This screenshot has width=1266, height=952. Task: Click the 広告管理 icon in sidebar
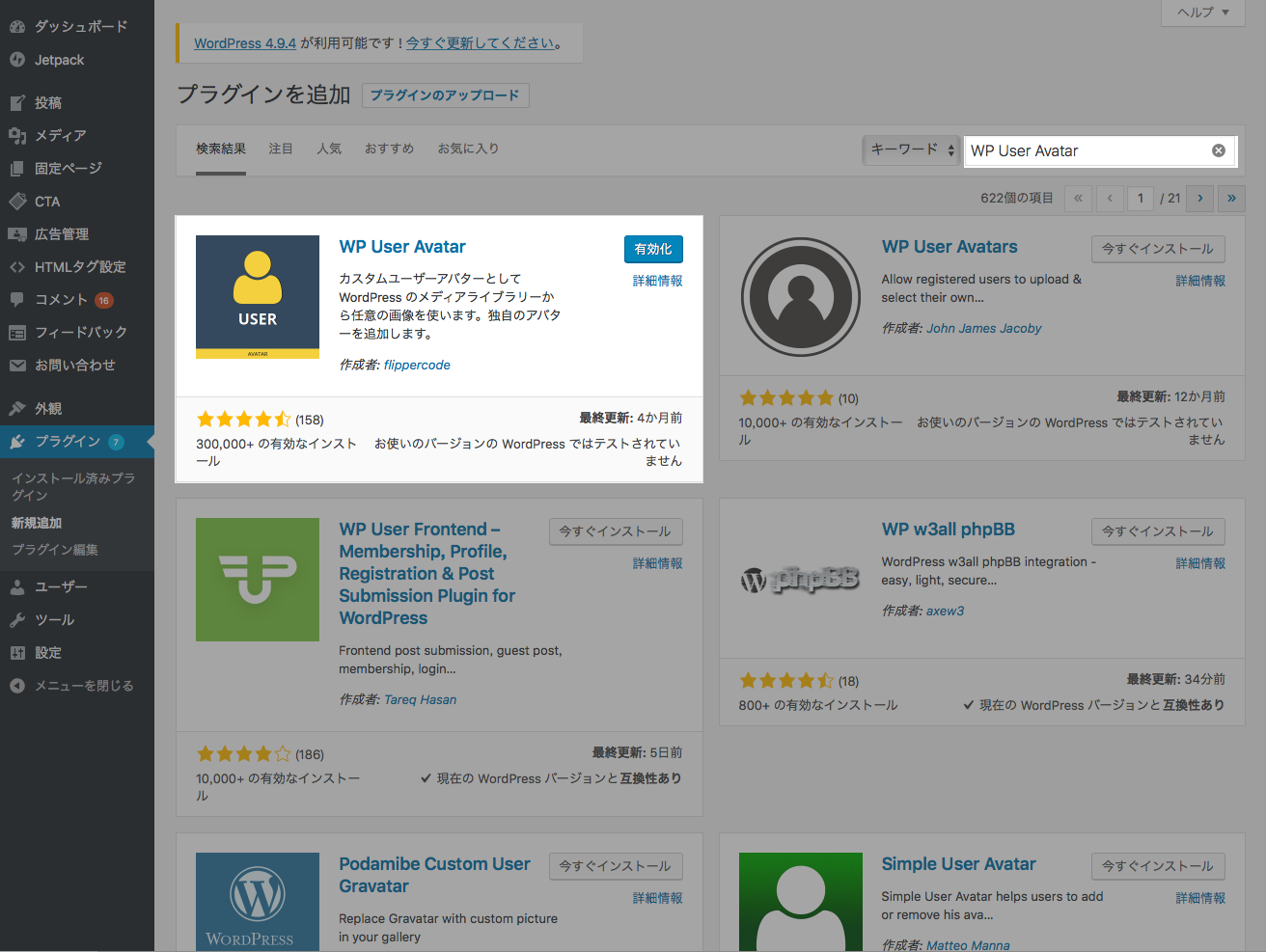[17, 234]
